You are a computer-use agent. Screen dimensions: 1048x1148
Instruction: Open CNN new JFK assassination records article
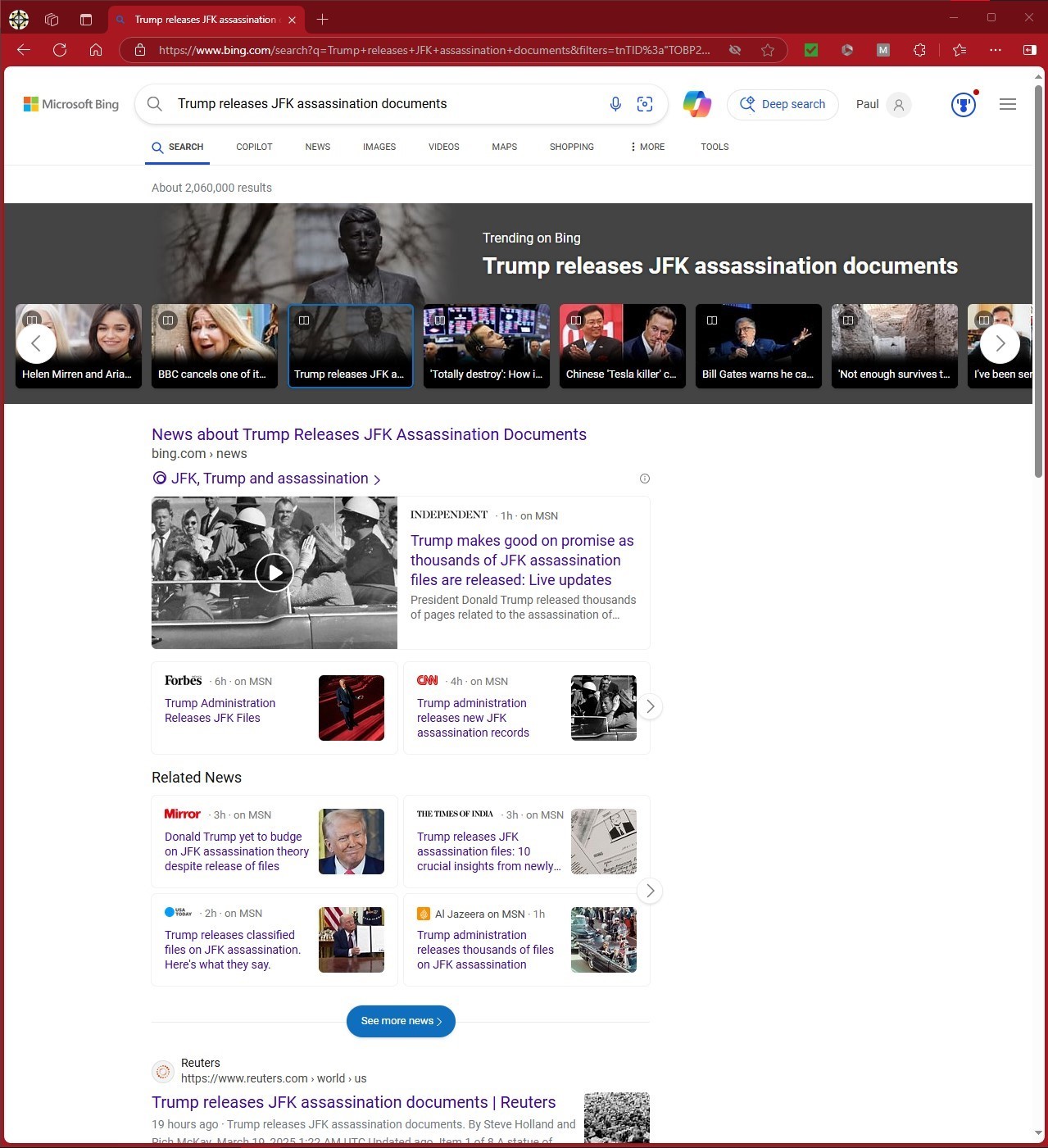point(473,718)
